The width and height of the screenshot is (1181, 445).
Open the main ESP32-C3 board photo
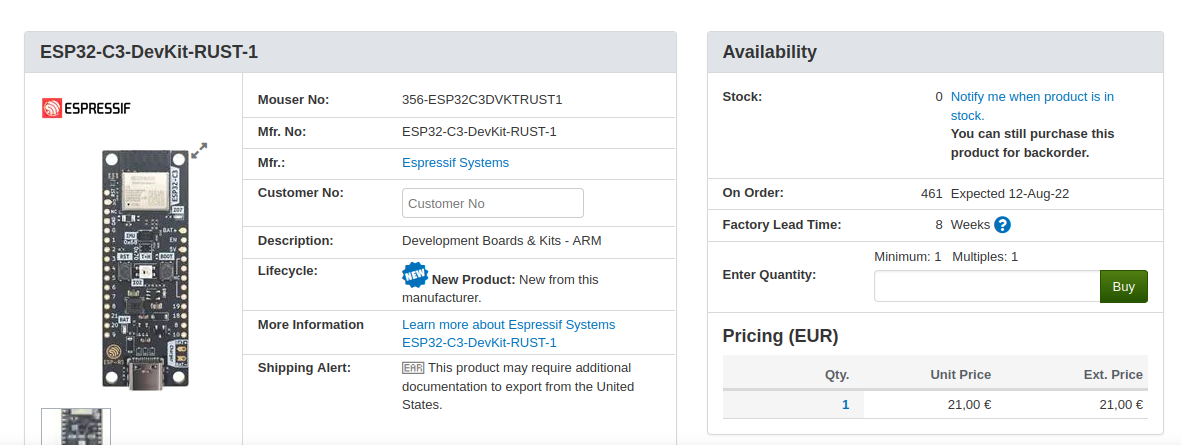click(145, 269)
